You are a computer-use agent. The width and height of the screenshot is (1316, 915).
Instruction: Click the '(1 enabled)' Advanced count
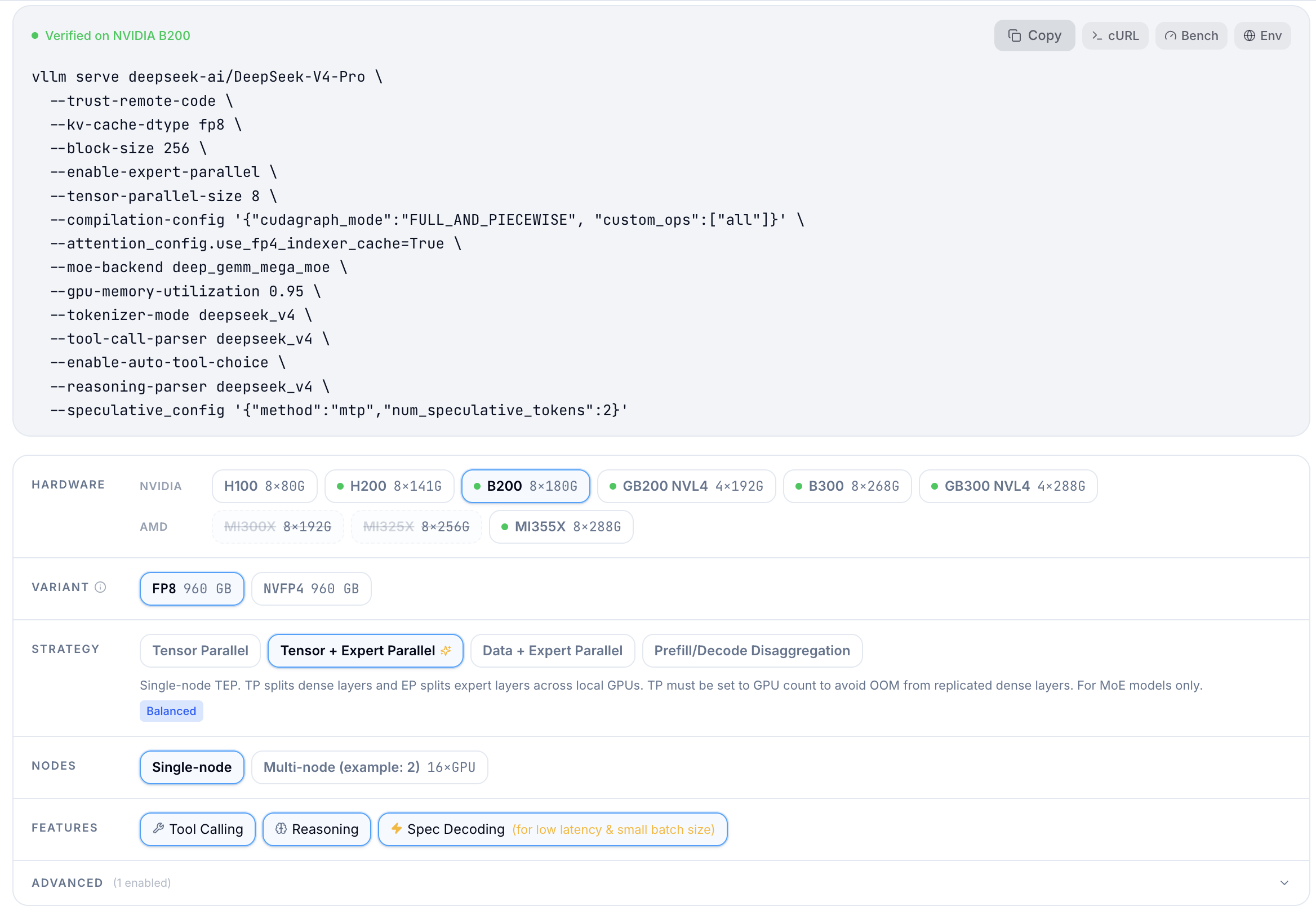pyautogui.click(x=142, y=883)
